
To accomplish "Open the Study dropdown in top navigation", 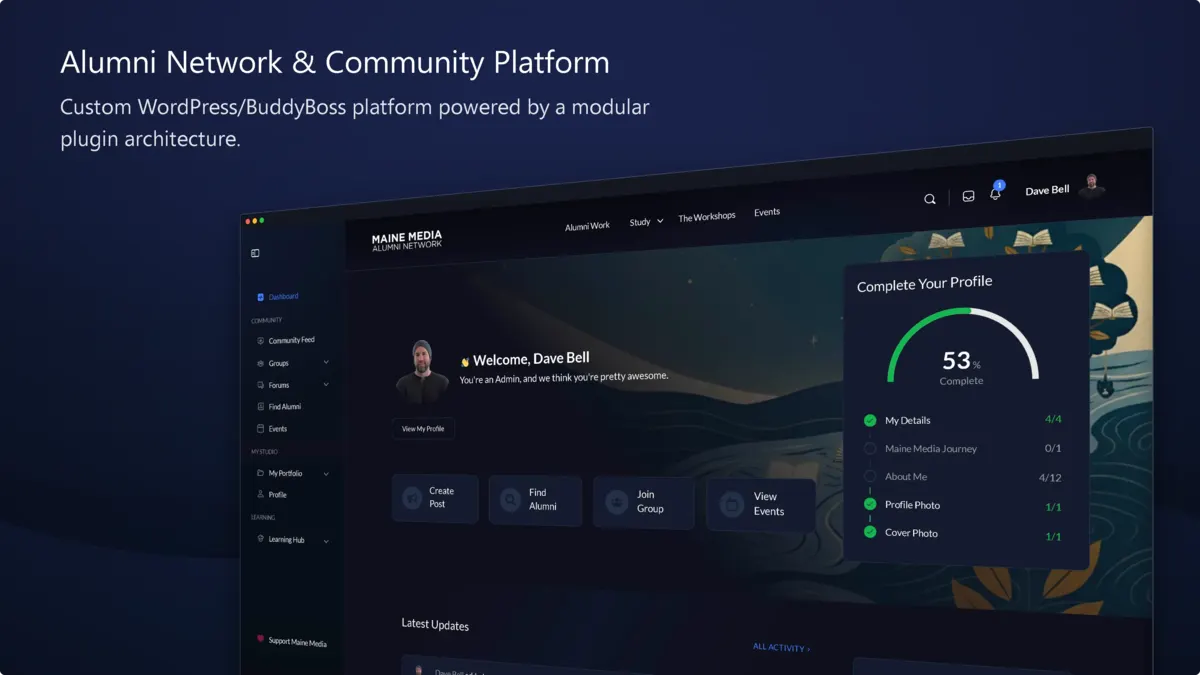I will pos(646,222).
